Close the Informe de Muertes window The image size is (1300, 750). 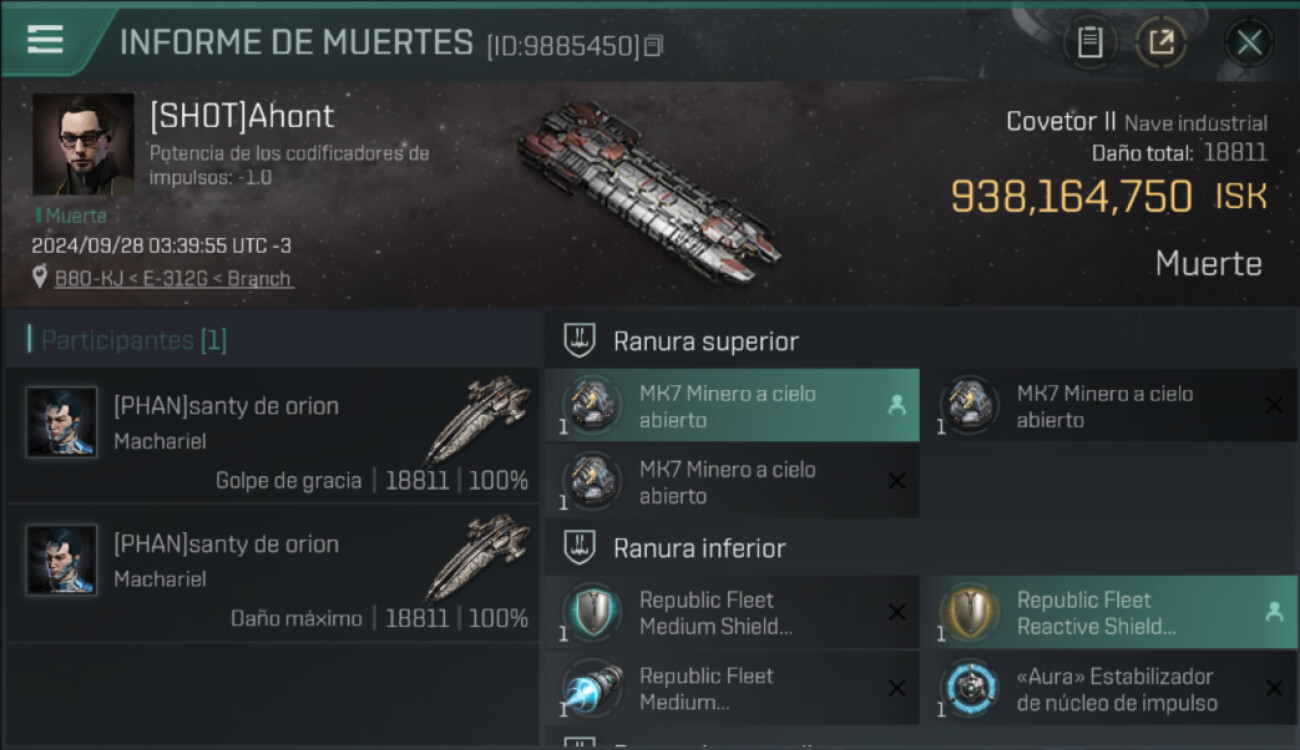click(1249, 43)
